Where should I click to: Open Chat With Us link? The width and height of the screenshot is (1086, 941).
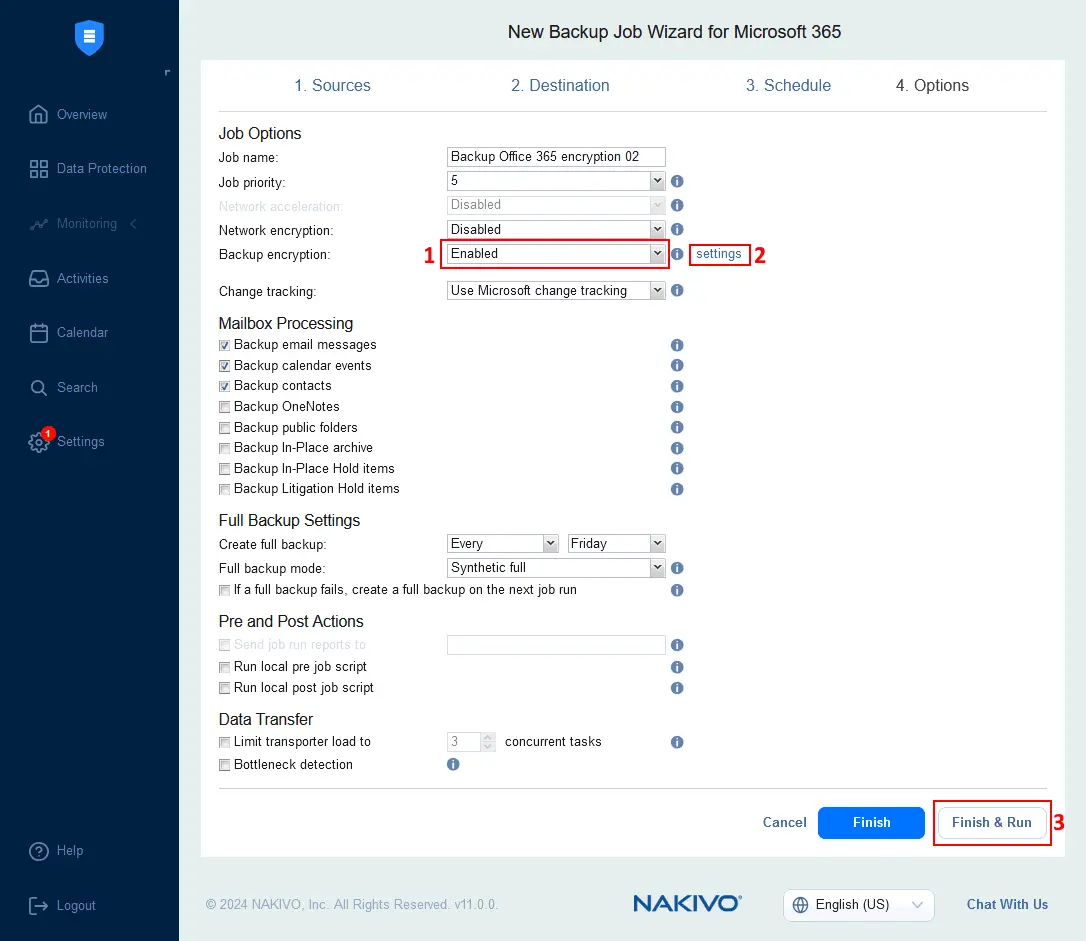[1007, 905]
